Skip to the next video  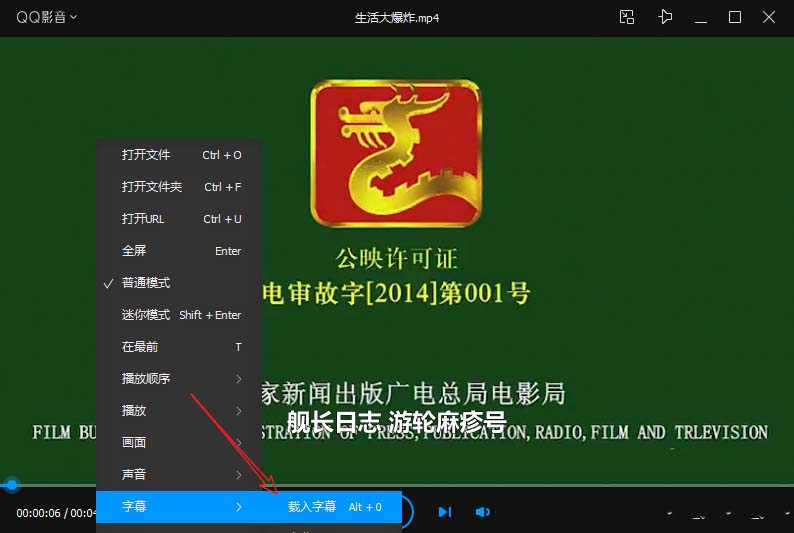(445, 512)
